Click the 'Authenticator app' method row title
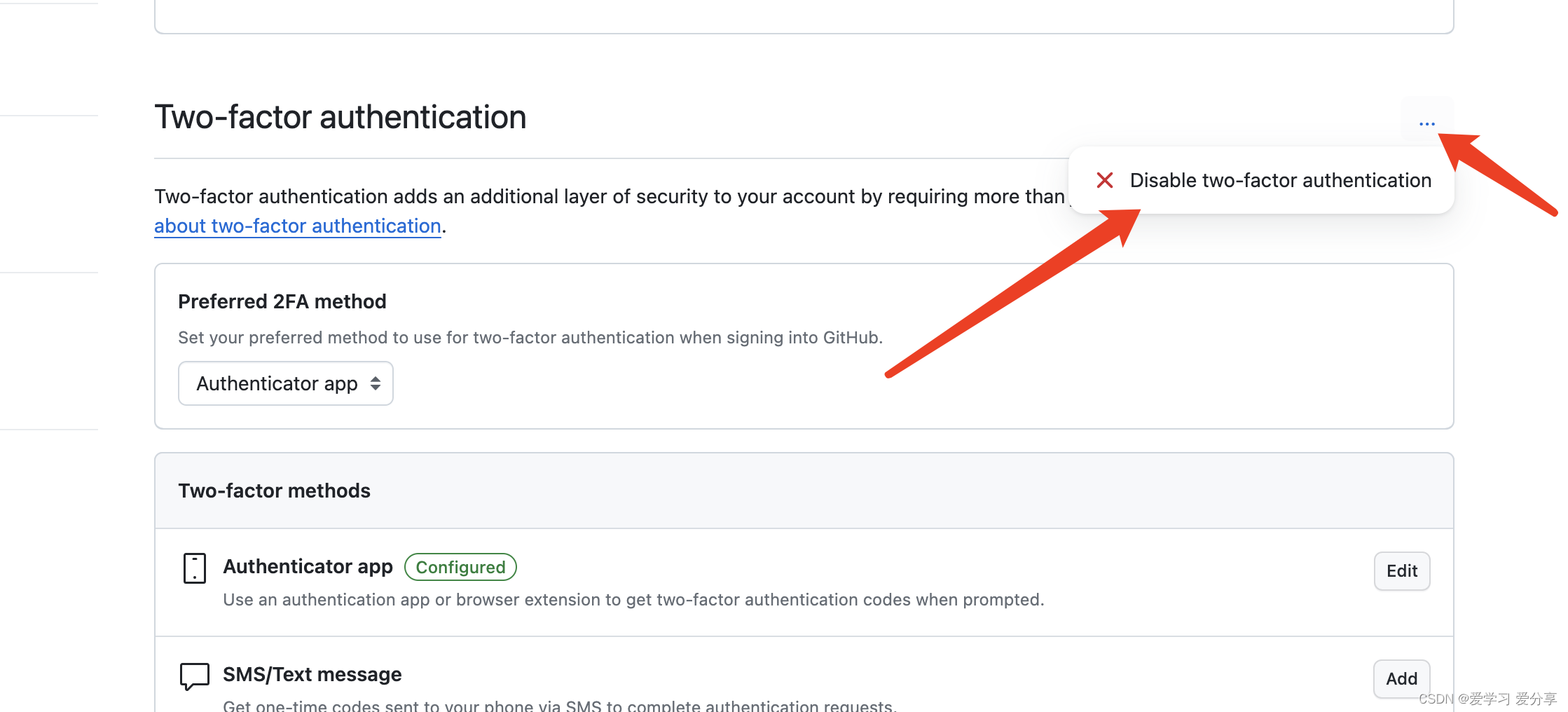Viewport: 1568px width, 712px height. click(x=308, y=566)
